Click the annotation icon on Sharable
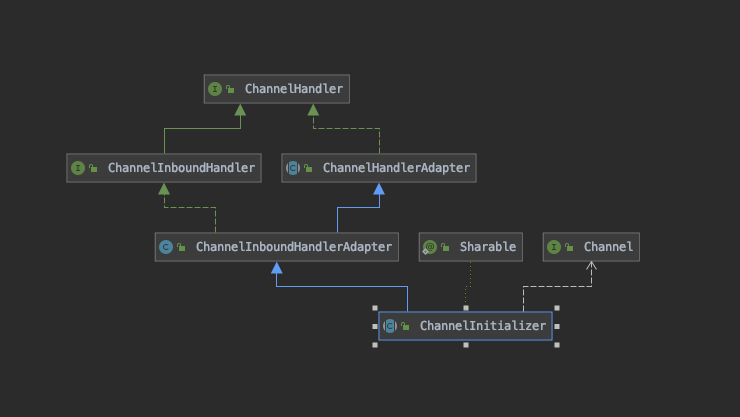The image size is (740, 417). (429, 247)
